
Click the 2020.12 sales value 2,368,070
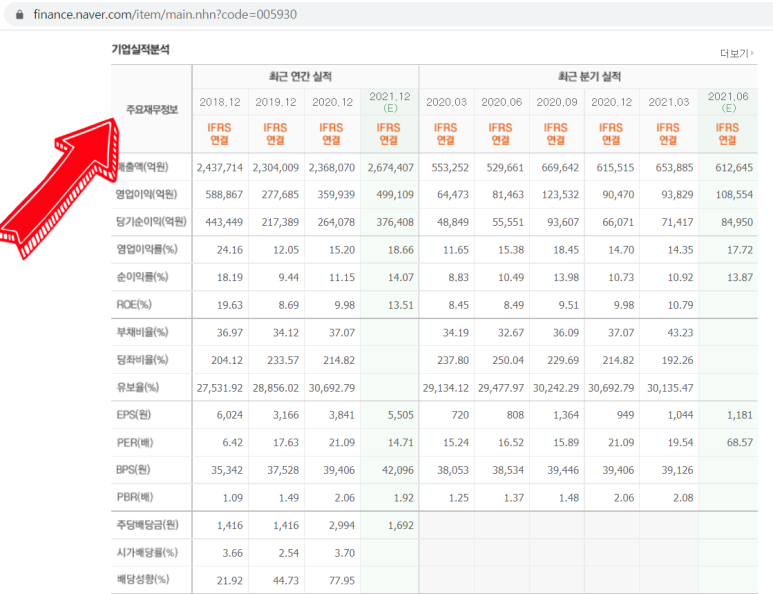click(x=332, y=168)
